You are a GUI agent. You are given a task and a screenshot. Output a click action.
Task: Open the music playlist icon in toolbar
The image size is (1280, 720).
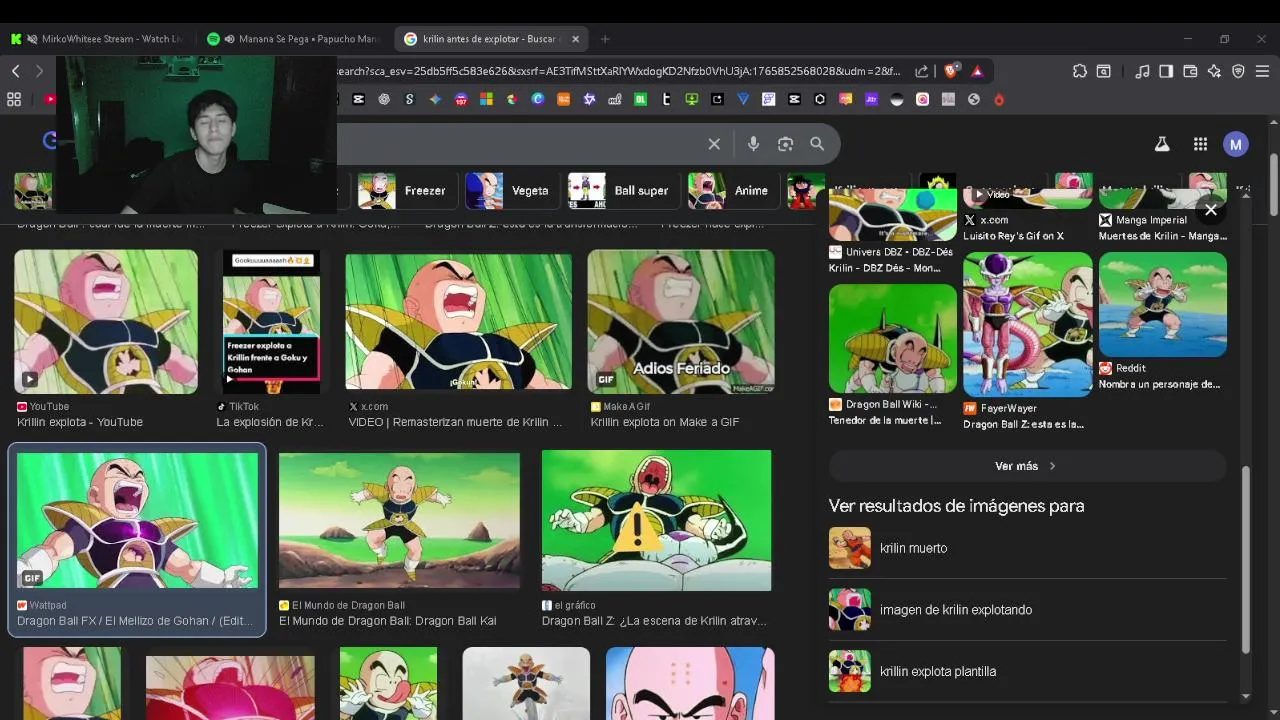(x=1142, y=71)
